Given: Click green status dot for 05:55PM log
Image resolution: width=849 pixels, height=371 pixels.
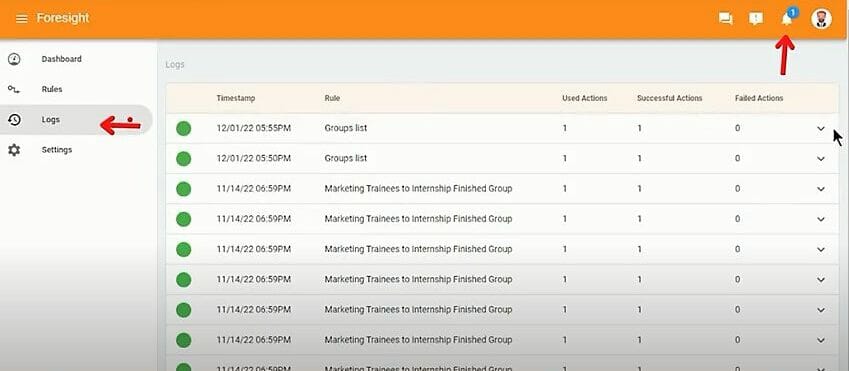Looking at the screenshot, I should click(x=184, y=128).
